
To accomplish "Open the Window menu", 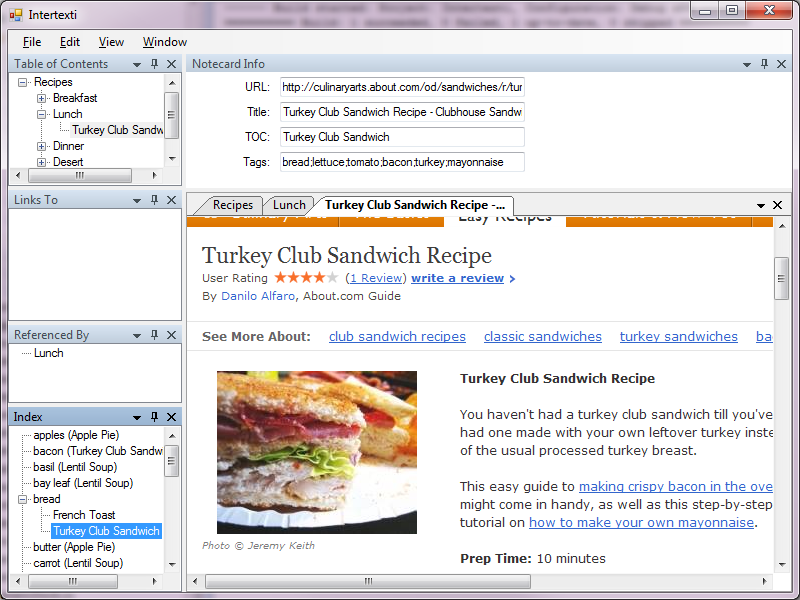I will coord(164,42).
